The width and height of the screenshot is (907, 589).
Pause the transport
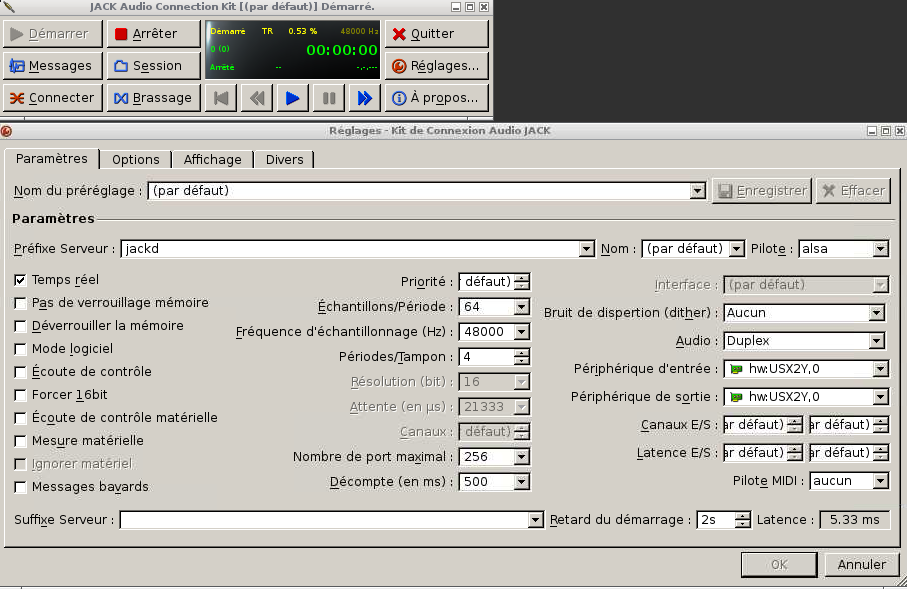pos(329,98)
